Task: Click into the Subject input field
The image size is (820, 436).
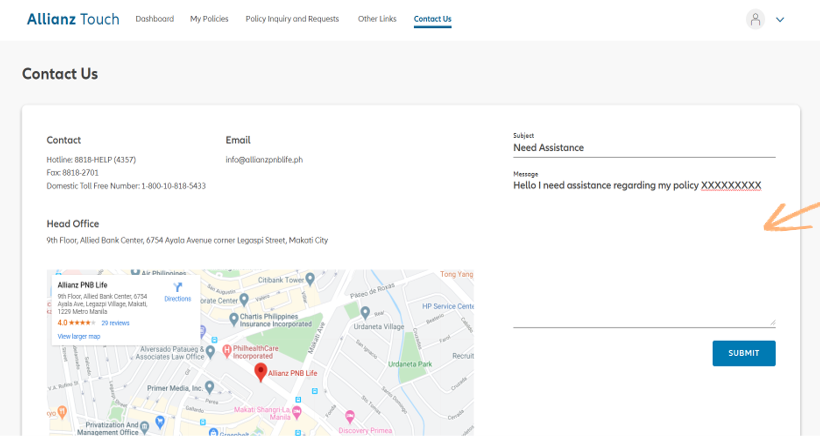Action: (643, 148)
